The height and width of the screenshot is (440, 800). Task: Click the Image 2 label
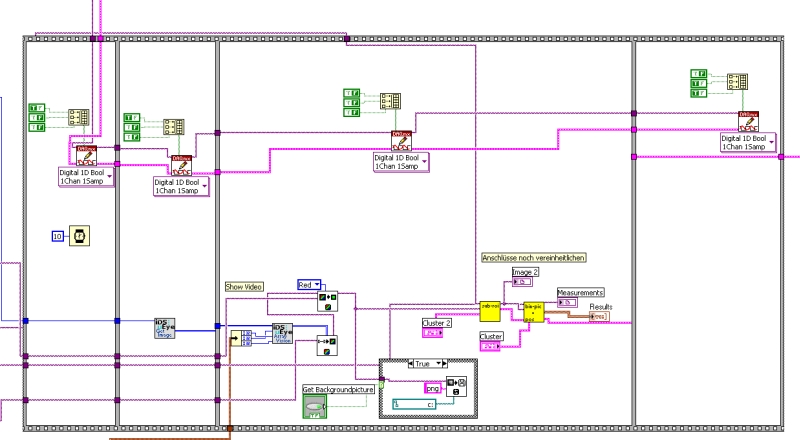pos(526,272)
